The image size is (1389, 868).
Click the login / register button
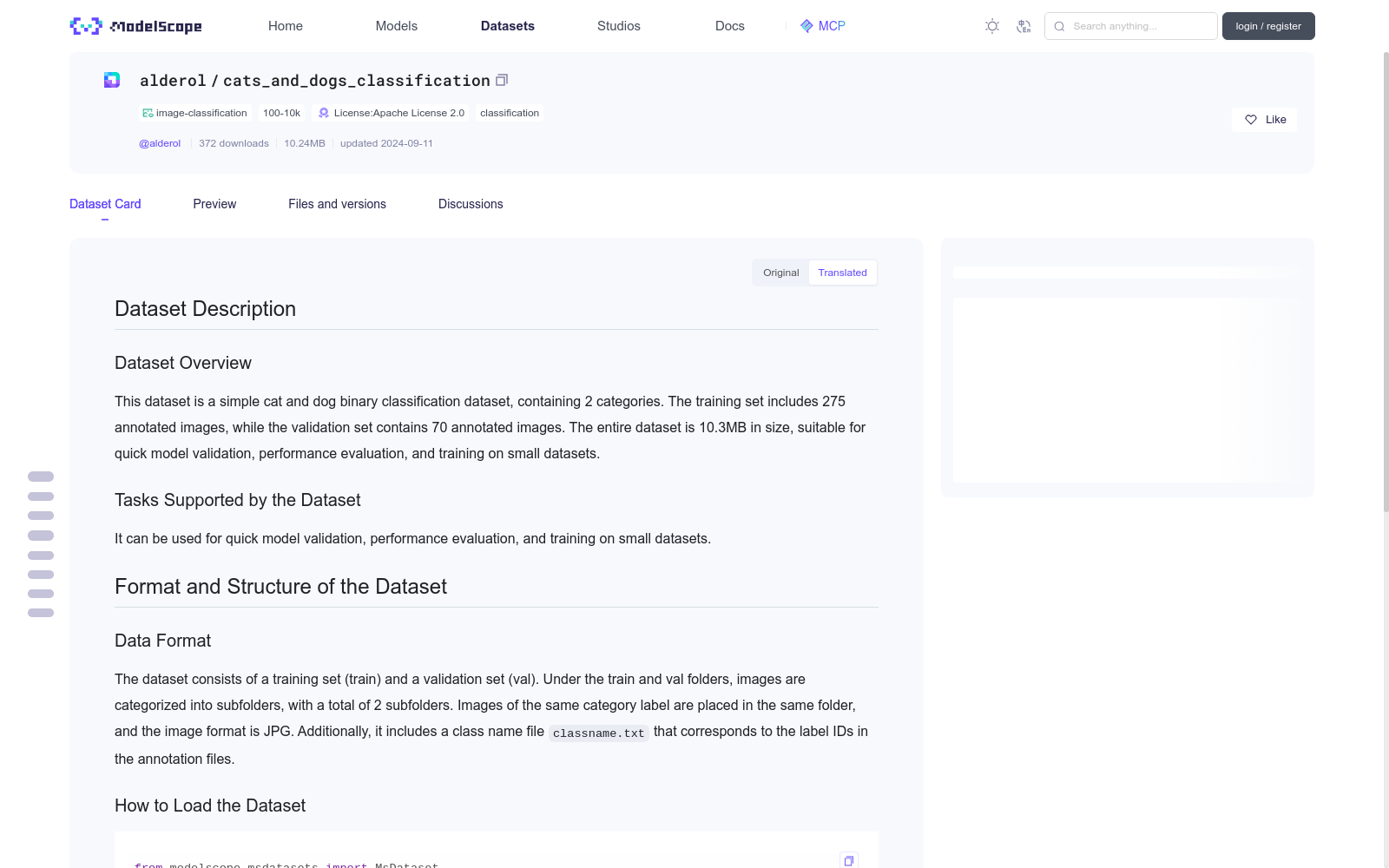1267,26
